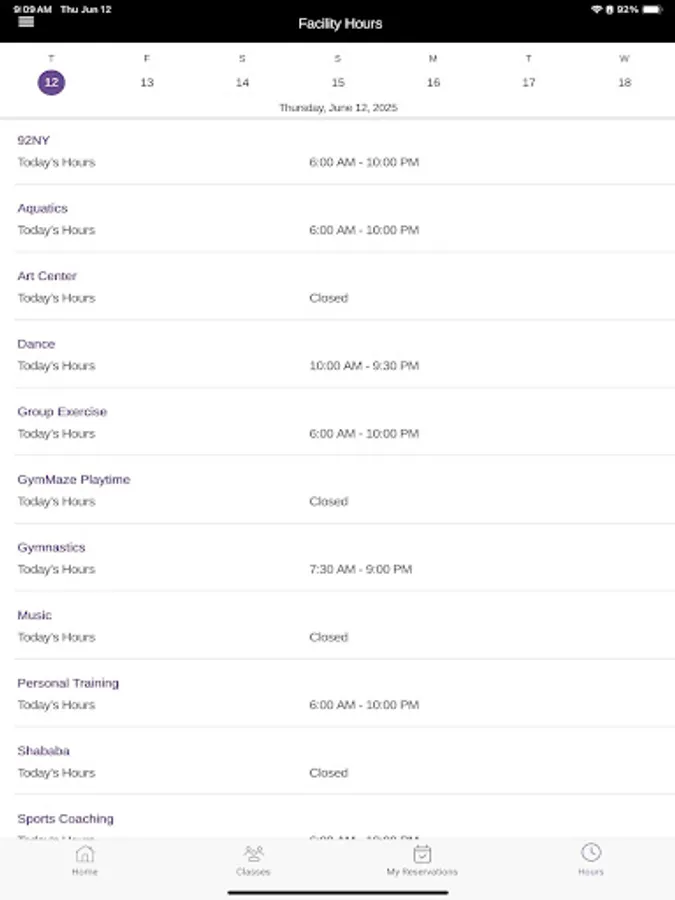Open the hamburger navigation menu

(25, 21)
